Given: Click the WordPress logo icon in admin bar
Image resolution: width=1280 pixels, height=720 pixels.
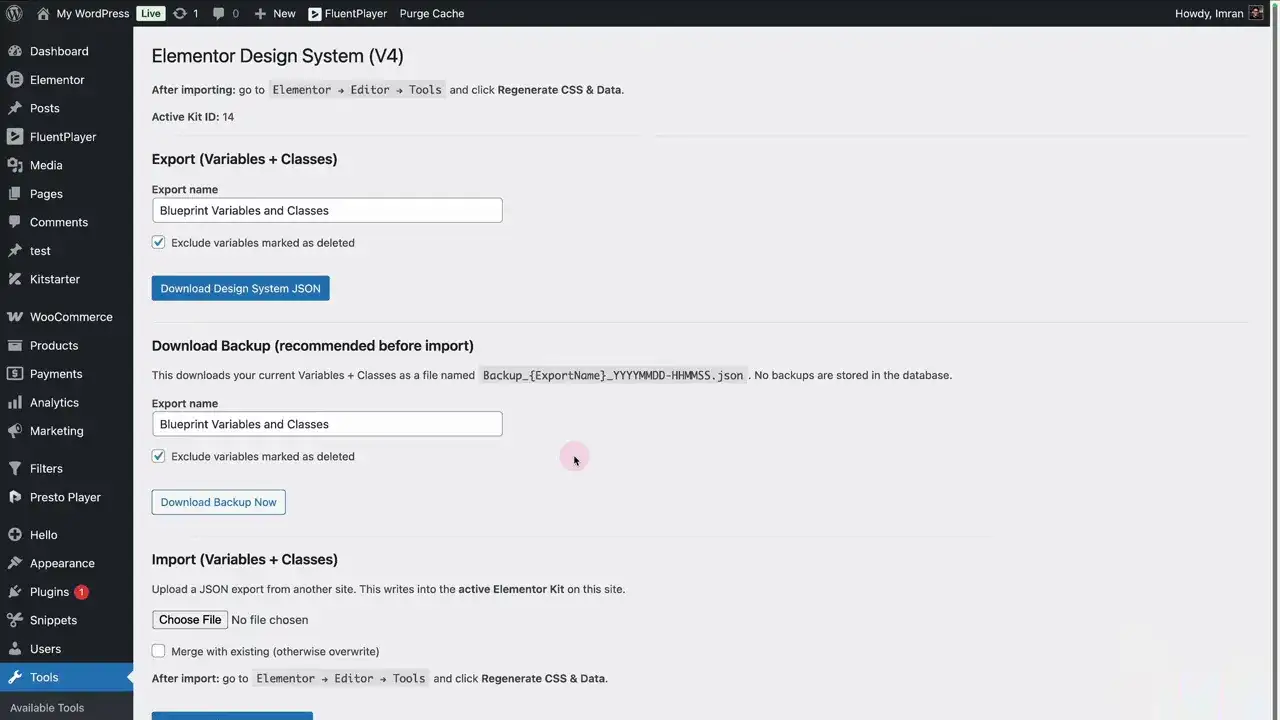Looking at the screenshot, I should click(14, 13).
